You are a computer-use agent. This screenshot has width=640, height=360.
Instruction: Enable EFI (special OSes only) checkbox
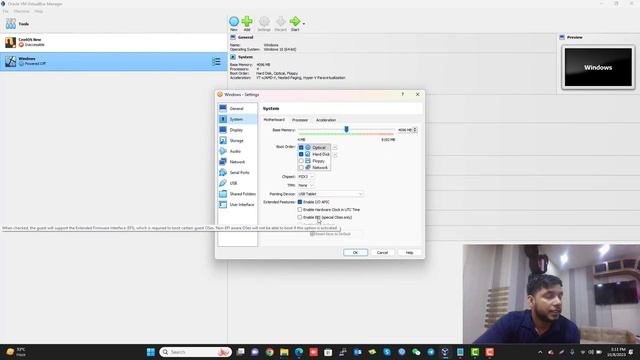pos(300,218)
